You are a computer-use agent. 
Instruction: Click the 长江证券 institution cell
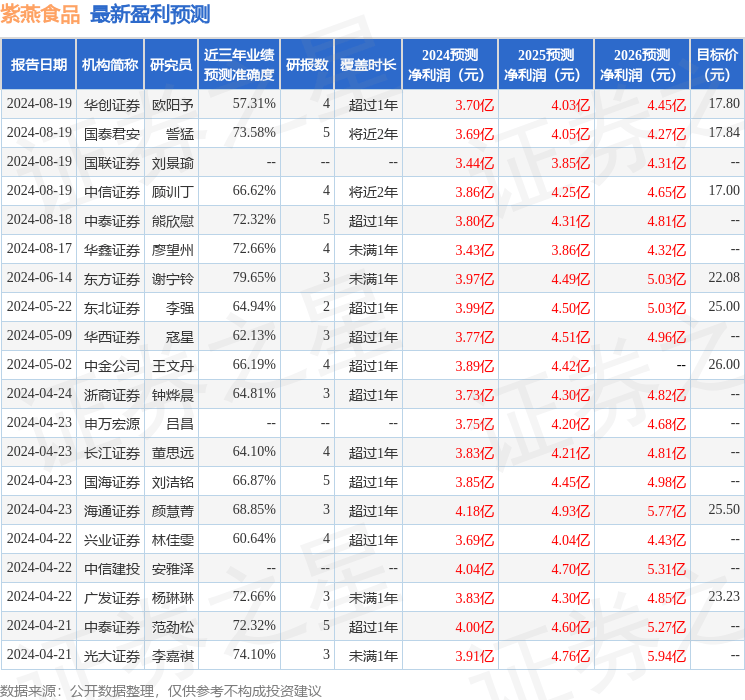pos(112,453)
